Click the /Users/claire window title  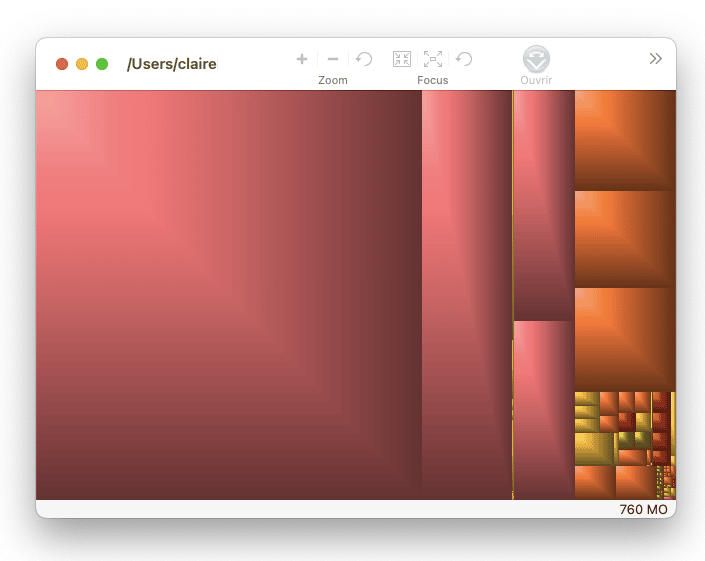171,64
